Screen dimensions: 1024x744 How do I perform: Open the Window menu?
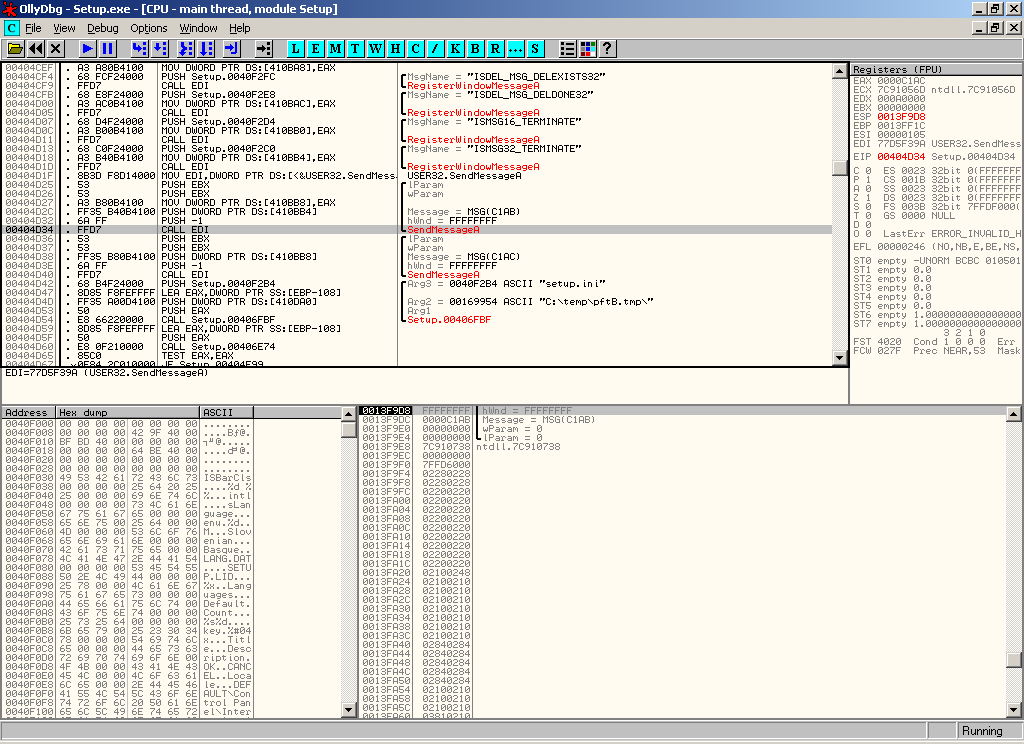199,28
